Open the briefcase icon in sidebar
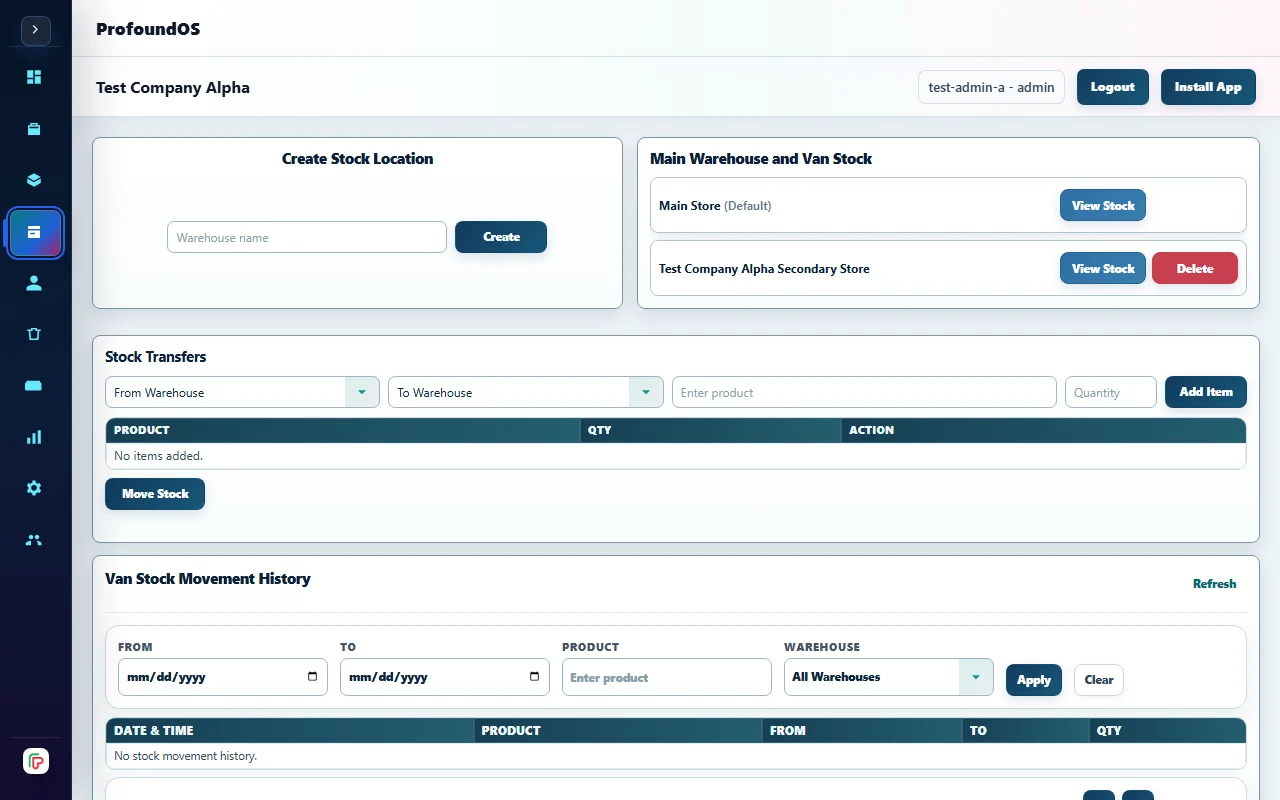The height and width of the screenshot is (800, 1280). [34, 129]
